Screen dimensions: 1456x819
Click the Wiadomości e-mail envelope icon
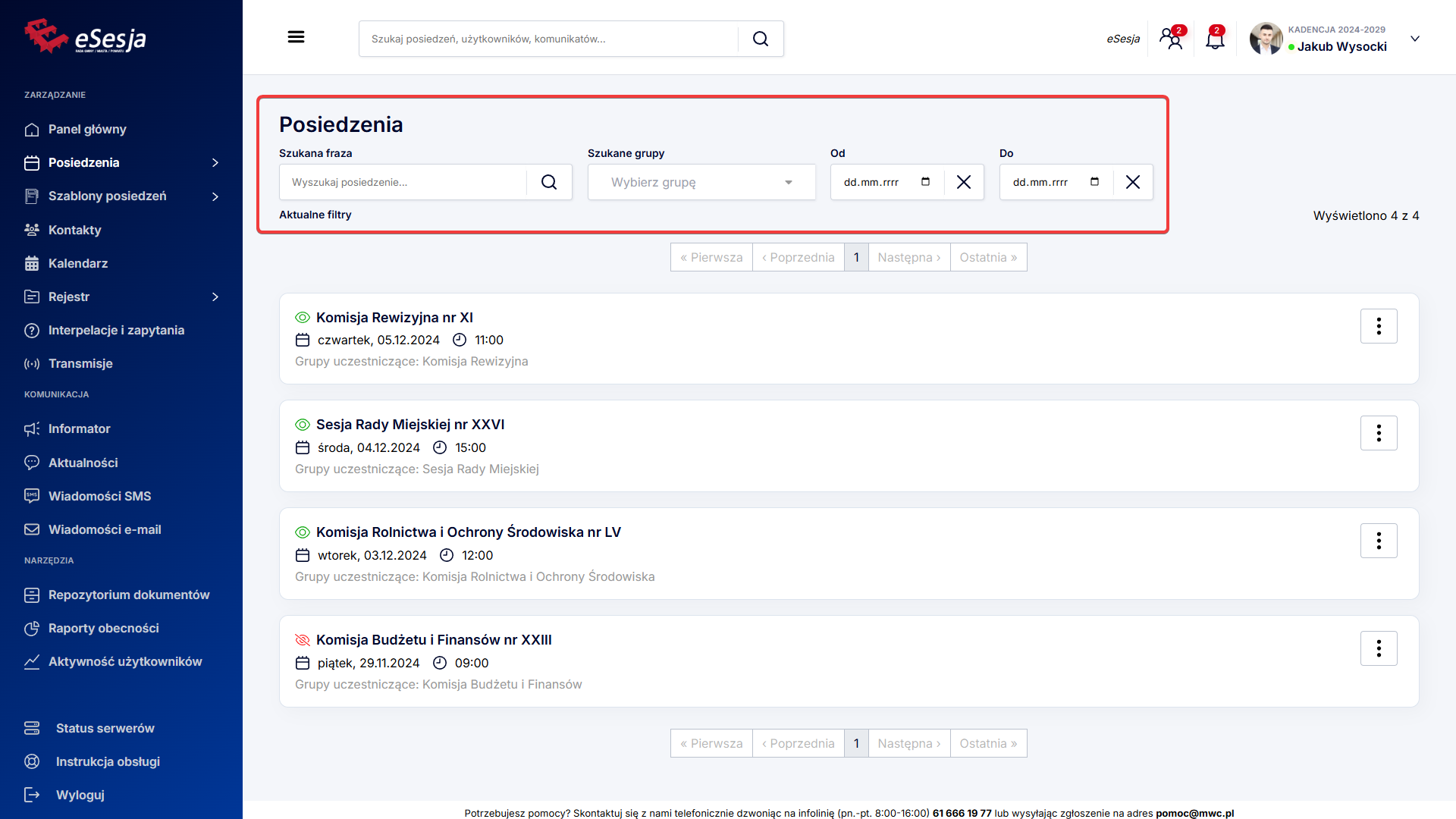pyautogui.click(x=32, y=529)
